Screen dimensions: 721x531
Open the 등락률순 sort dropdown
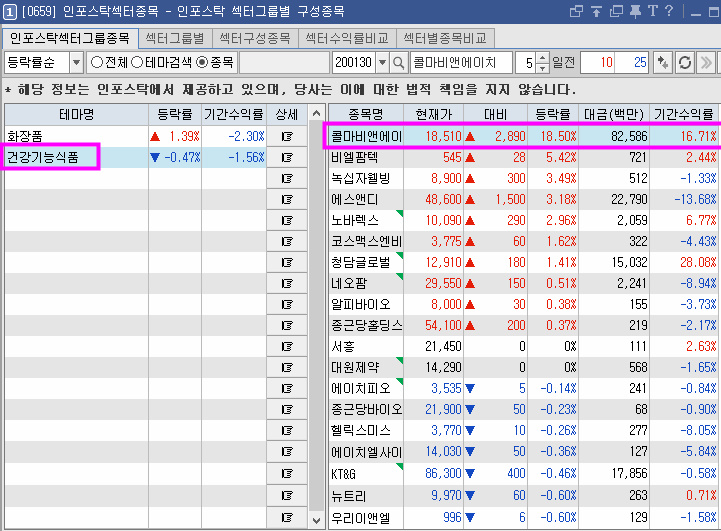[x=76, y=63]
